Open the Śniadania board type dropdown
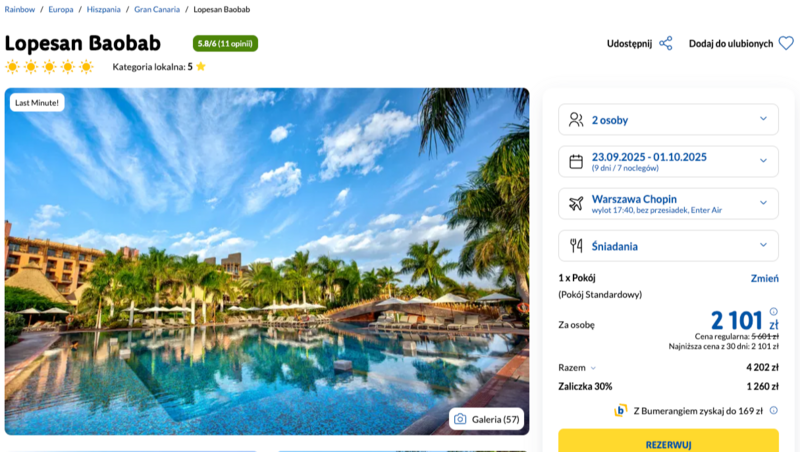The image size is (800, 452). coord(668,246)
